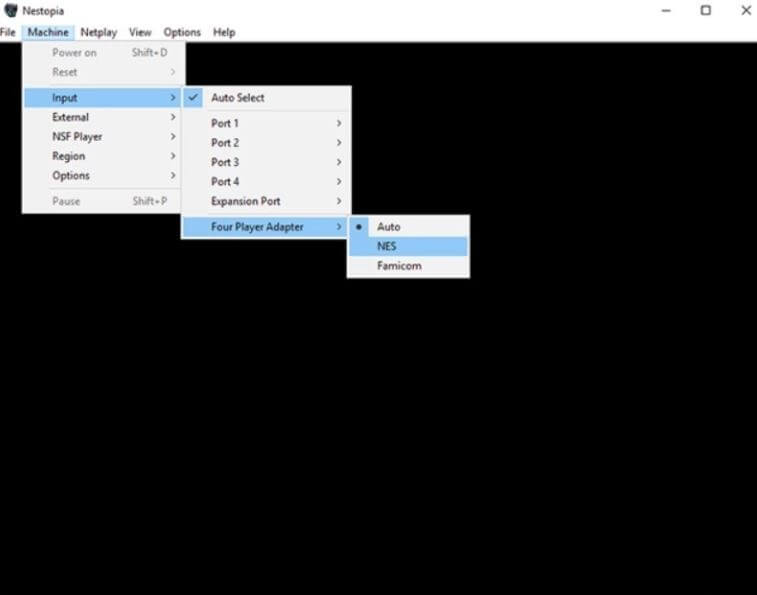Click the Nestopia app icon in title bar

coord(11,10)
